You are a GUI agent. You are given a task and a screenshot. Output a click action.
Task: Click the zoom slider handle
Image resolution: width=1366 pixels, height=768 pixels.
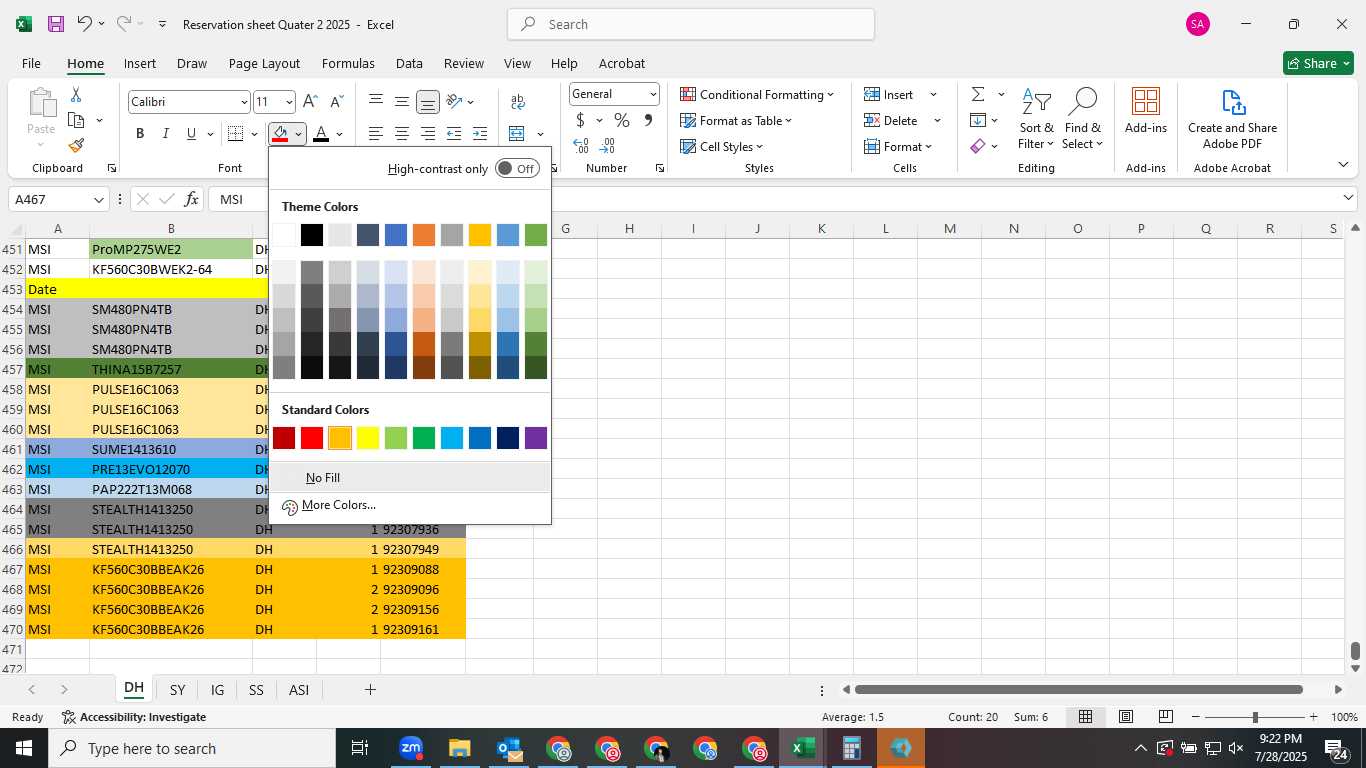(x=1255, y=717)
